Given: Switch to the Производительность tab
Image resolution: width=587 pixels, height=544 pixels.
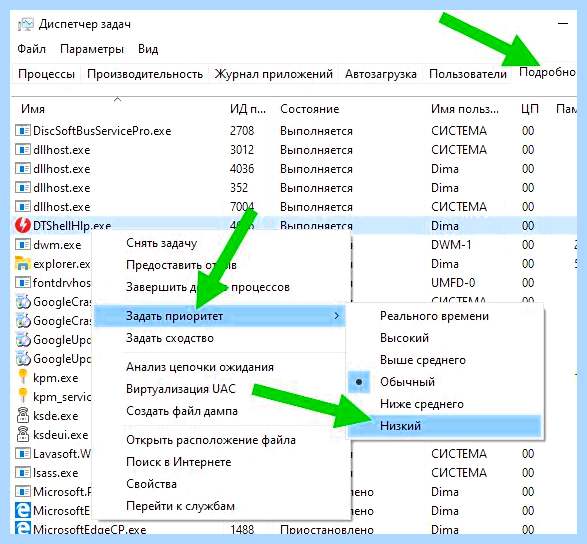Looking at the screenshot, I should click(x=145, y=74).
